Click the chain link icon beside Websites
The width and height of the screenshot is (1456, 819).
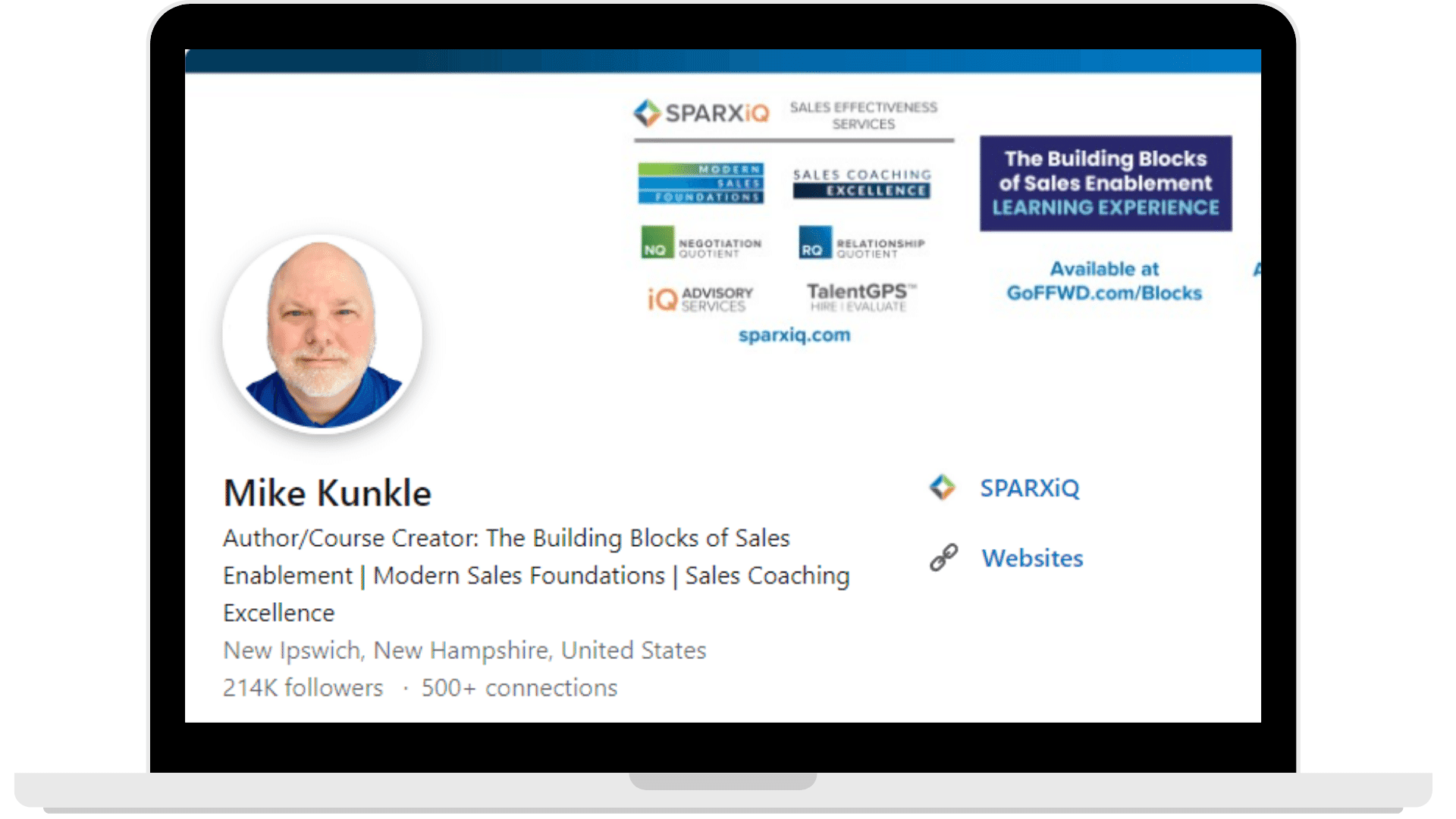coord(943,557)
